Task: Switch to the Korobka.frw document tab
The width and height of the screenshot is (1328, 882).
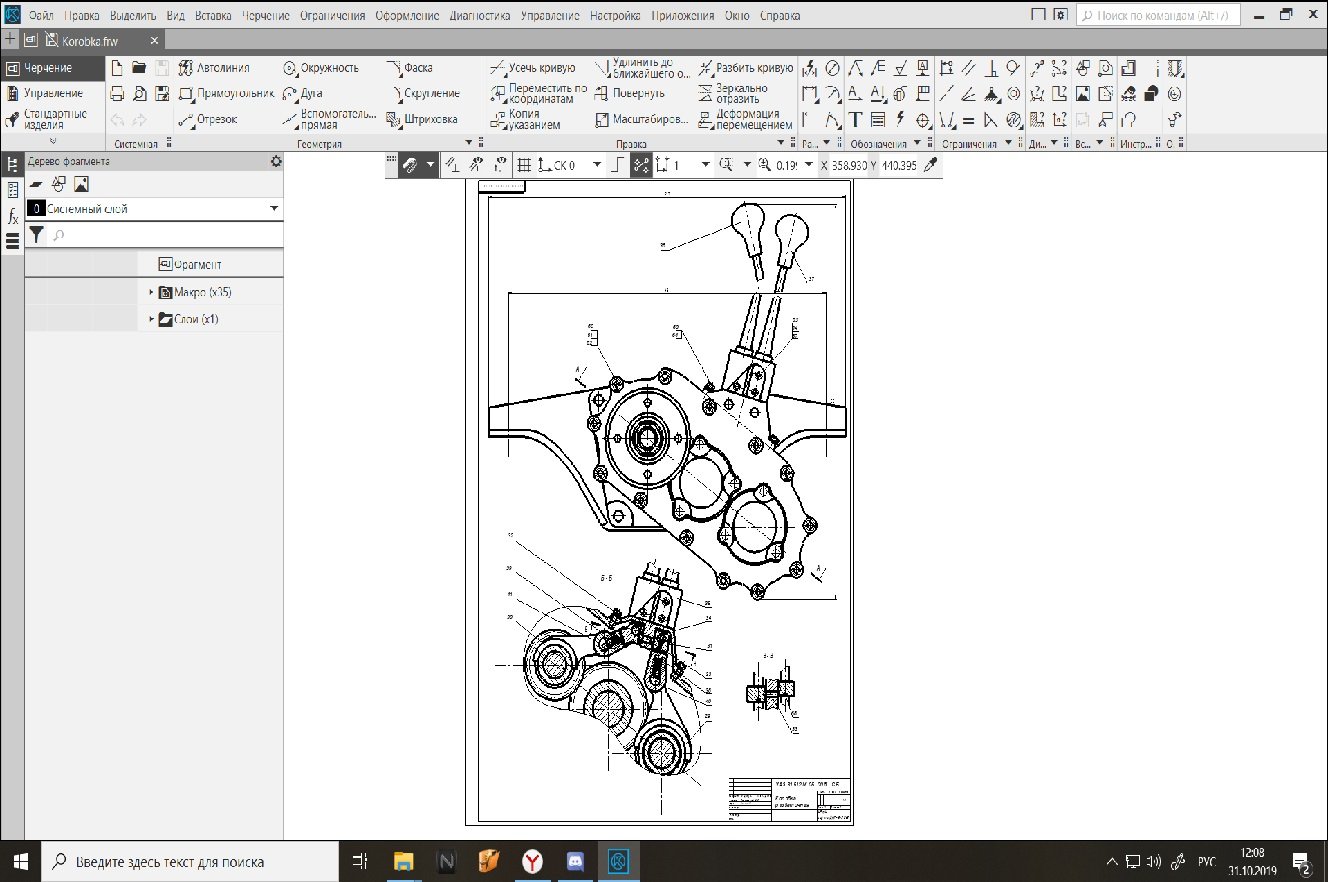Action: [88, 40]
